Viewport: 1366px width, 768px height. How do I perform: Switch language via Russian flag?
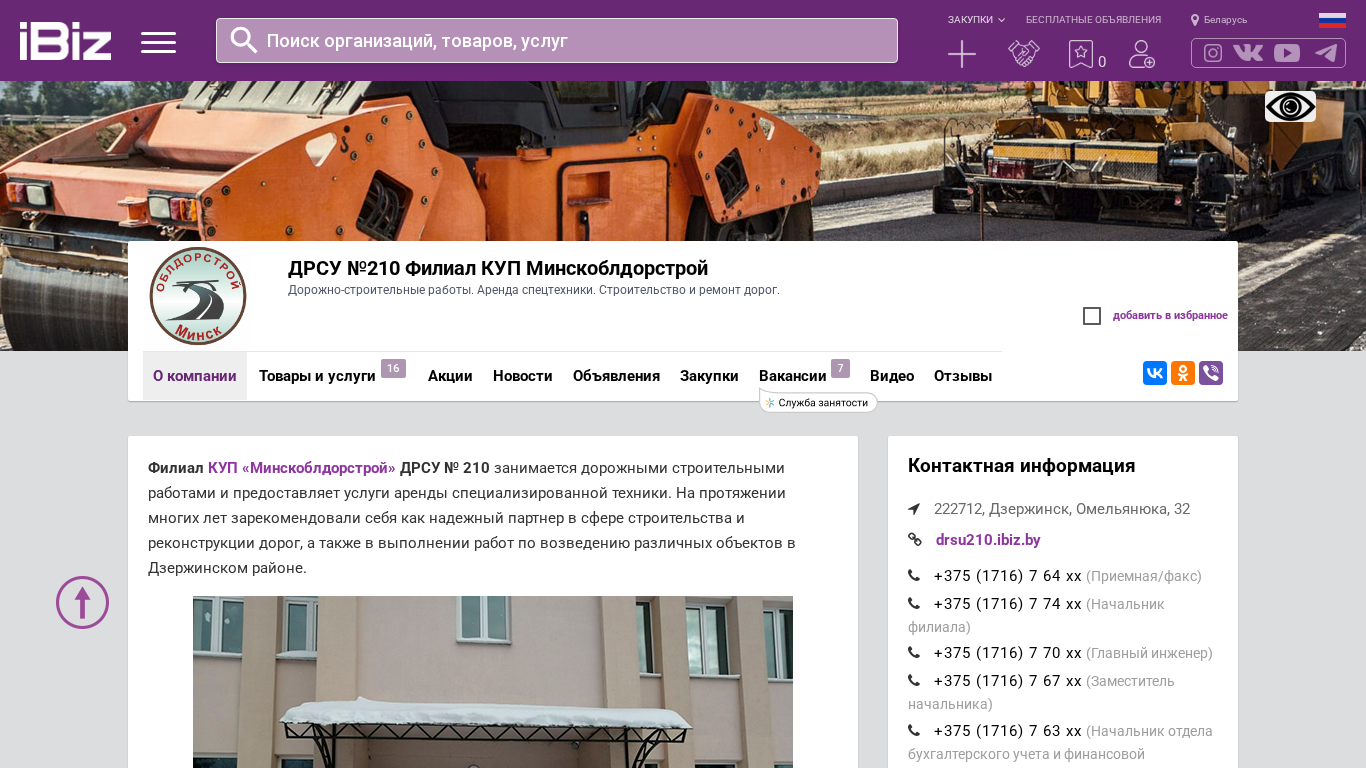point(1332,20)
